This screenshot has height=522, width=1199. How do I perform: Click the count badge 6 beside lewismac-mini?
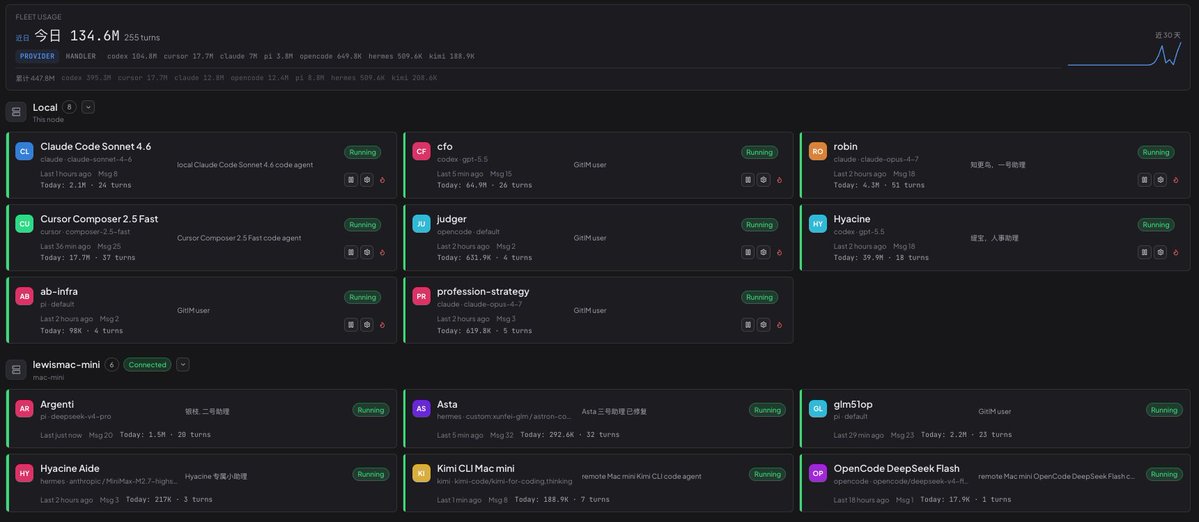(112, 365)
